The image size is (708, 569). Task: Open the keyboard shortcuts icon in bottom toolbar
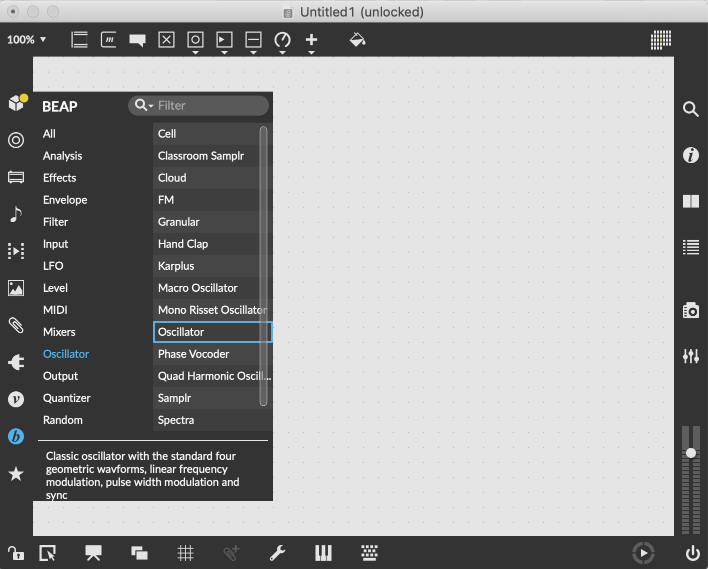tap(369, 553)
